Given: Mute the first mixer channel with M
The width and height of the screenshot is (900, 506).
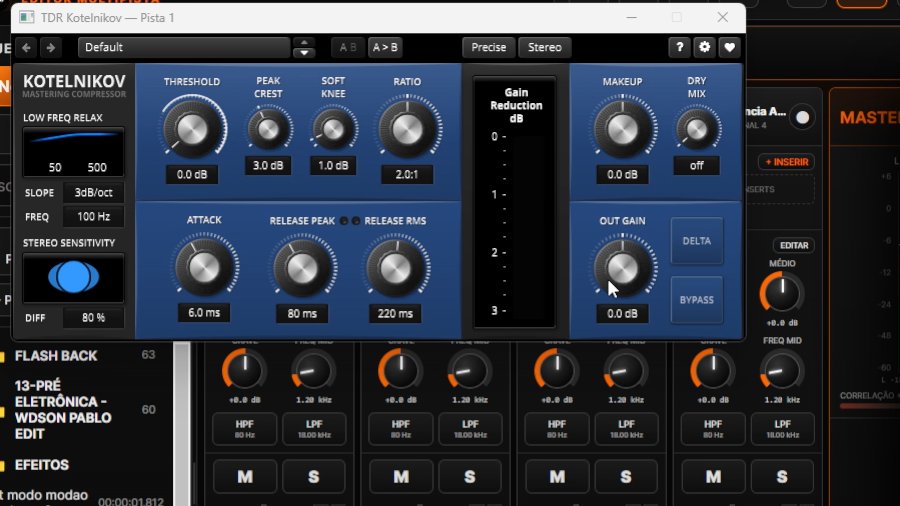Looking at the screenshot, I should tap(245, 476).
